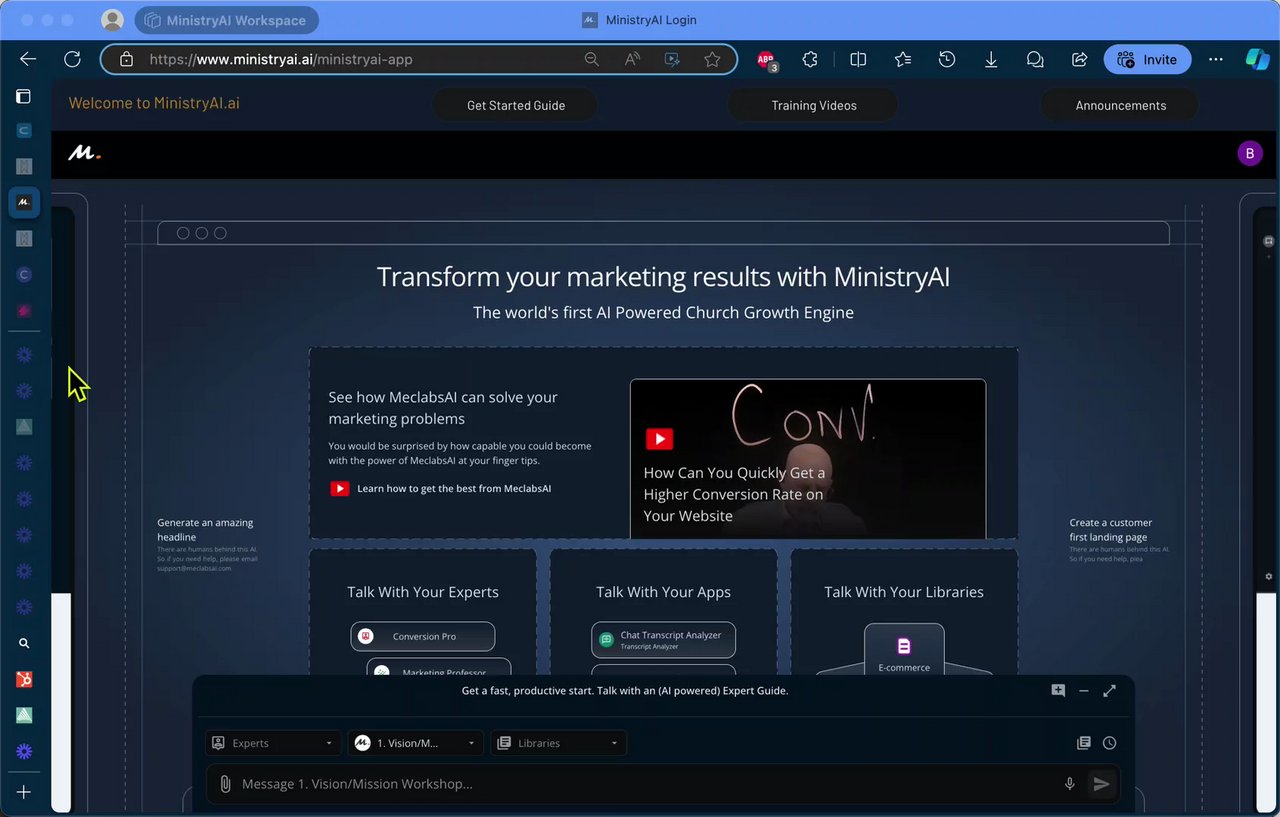Open the MinistryAI Workspace menu
Viewport: 1280px width, 817px height.
point(227,20)
